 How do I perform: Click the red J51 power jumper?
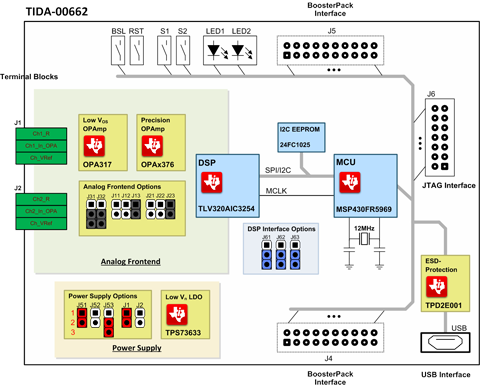(x=82, y=318)
